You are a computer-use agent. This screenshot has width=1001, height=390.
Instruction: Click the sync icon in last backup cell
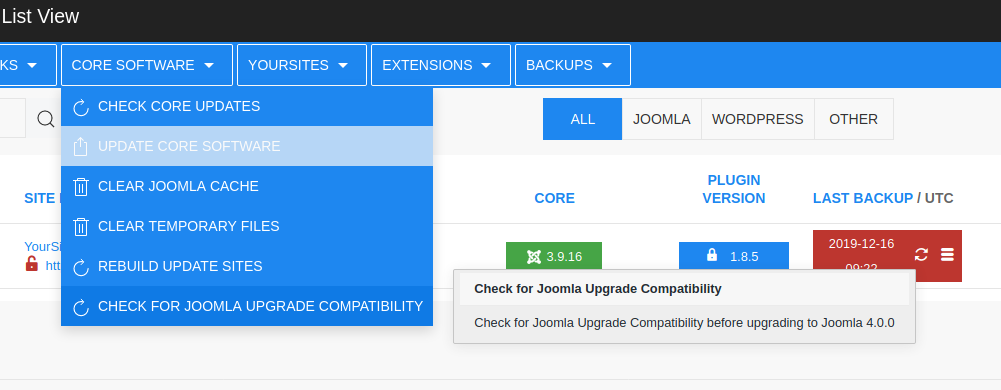point(921,255)
